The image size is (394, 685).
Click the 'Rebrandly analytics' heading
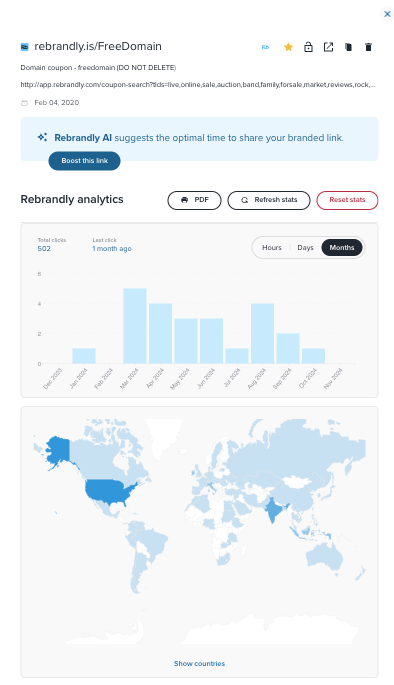(x=72, y=200)
